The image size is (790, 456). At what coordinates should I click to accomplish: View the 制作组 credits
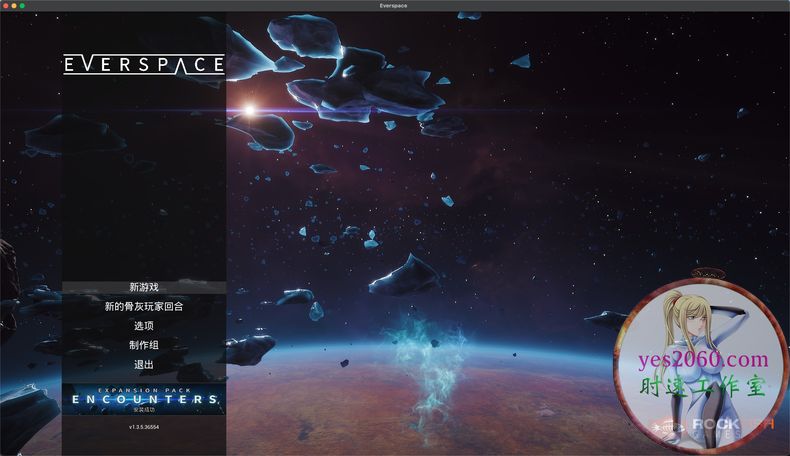(x=144, y=345)
